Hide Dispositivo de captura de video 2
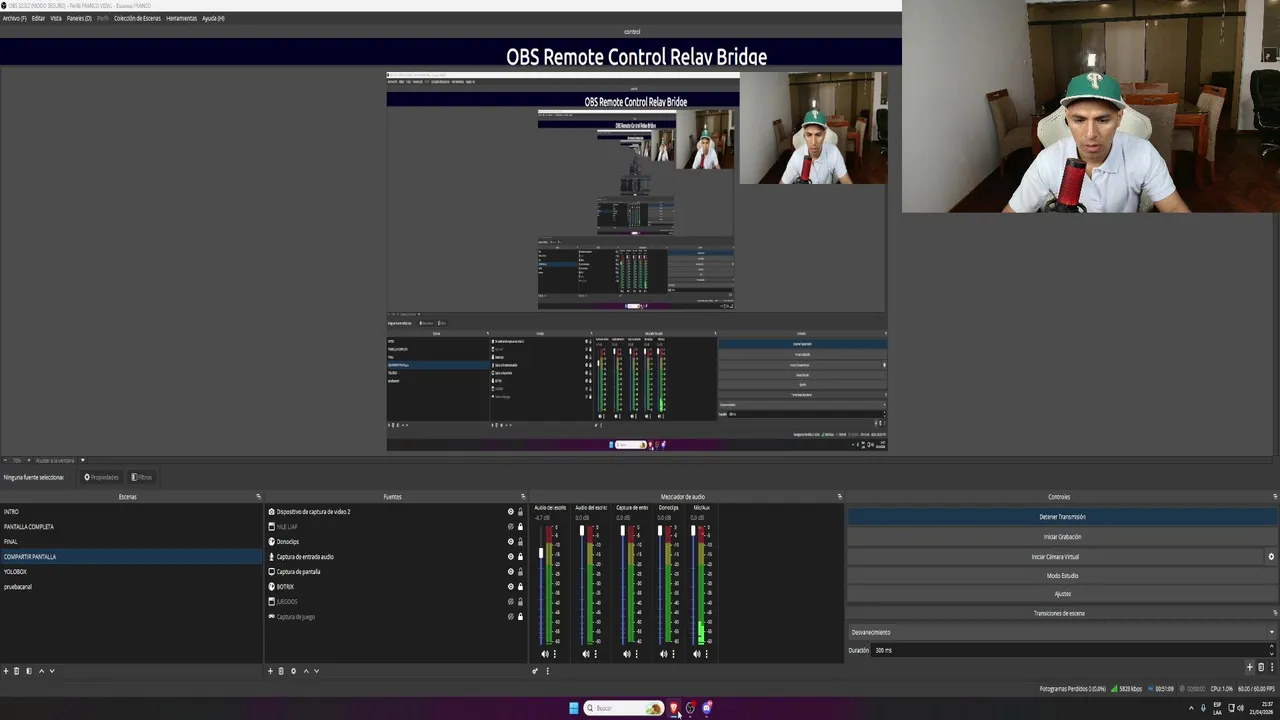This screenshot has width=1280, height=720. point(510,512)
